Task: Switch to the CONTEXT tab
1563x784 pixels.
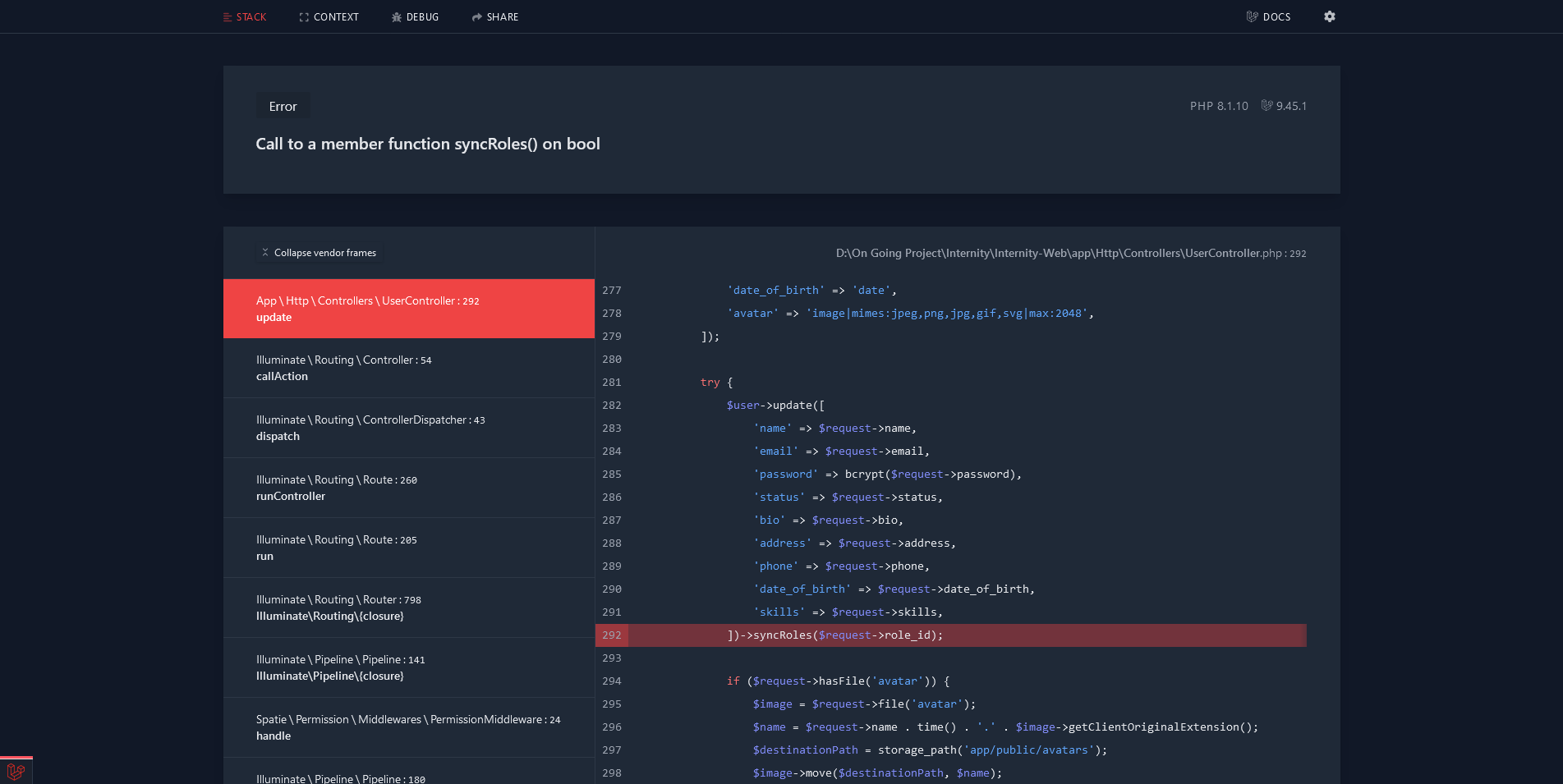Action: coord(336,16)
